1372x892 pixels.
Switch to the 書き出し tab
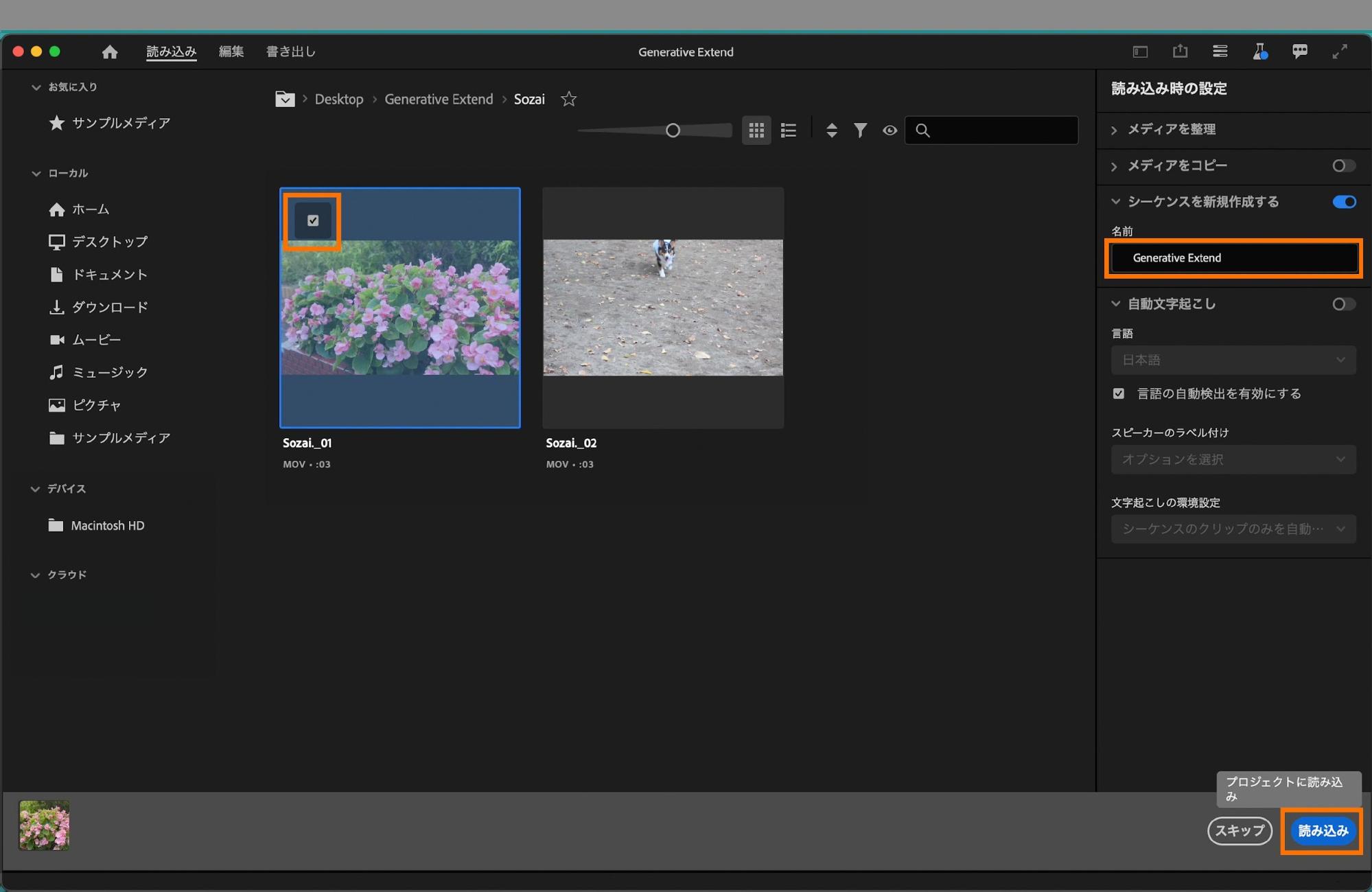[x=290, y=52]
